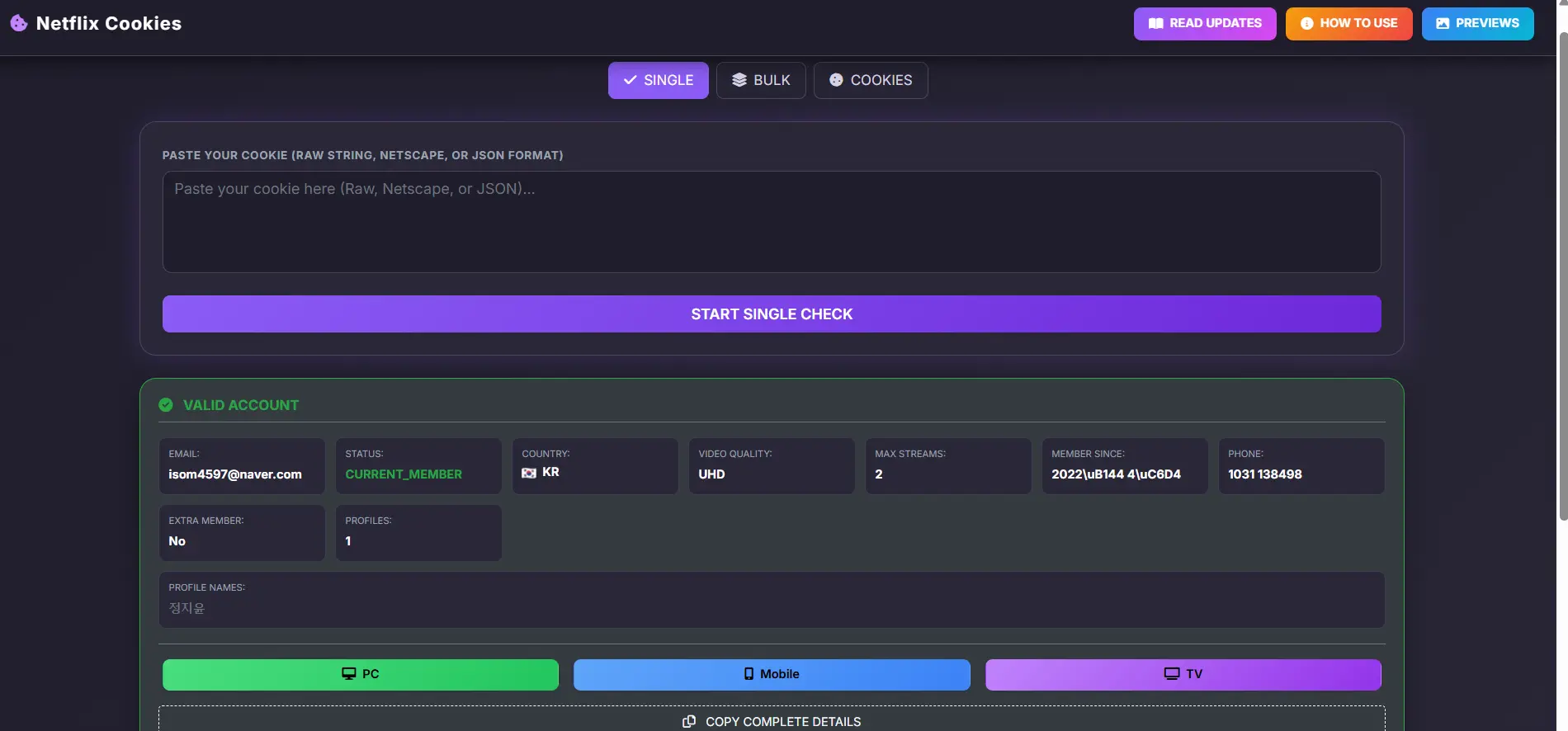The width and height of the screenshot is (1568, 731).
Task: Select the purple TV button
Action: coord(1183,674)
